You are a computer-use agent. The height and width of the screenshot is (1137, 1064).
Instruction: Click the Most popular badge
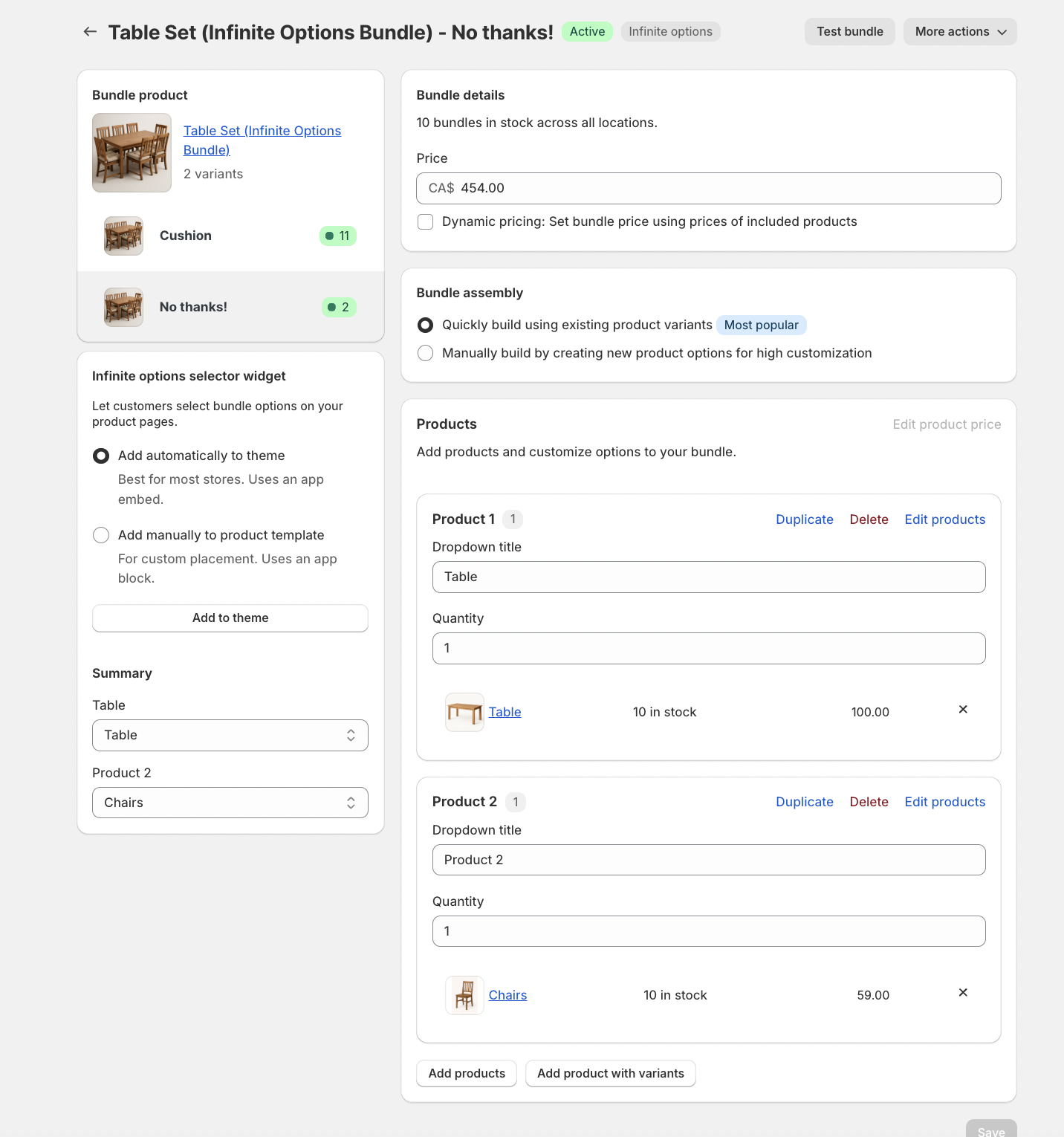point(762,325)
